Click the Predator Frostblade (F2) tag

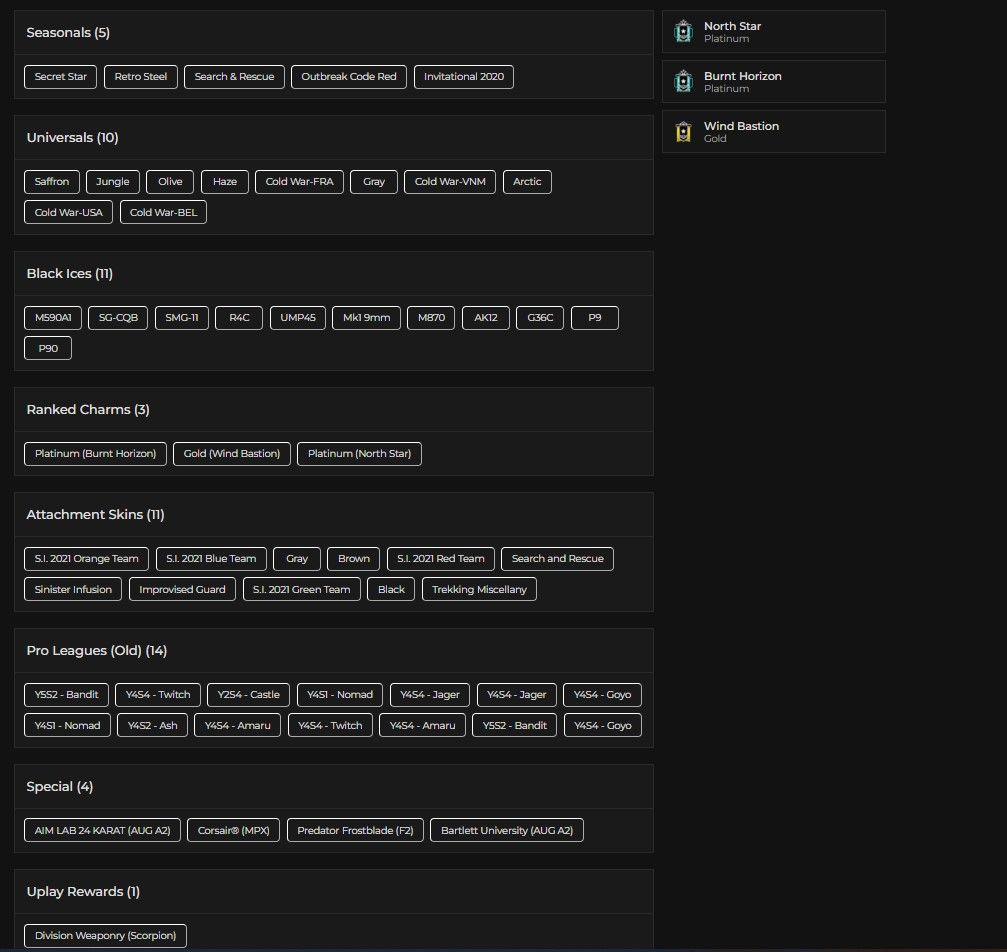[x=355, y=831]
